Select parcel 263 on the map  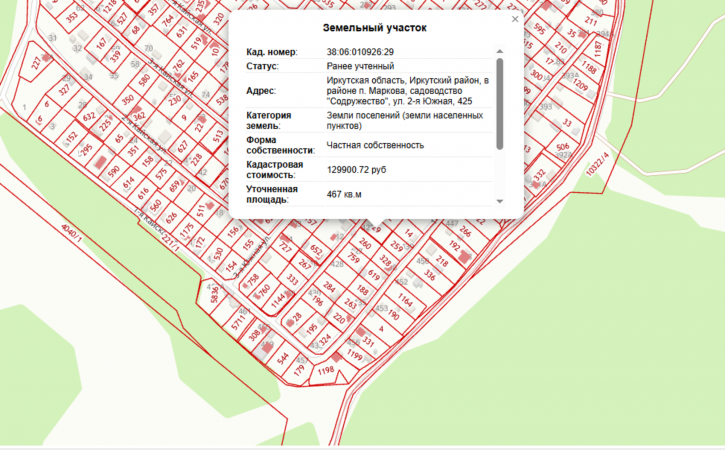pos(350,303)
